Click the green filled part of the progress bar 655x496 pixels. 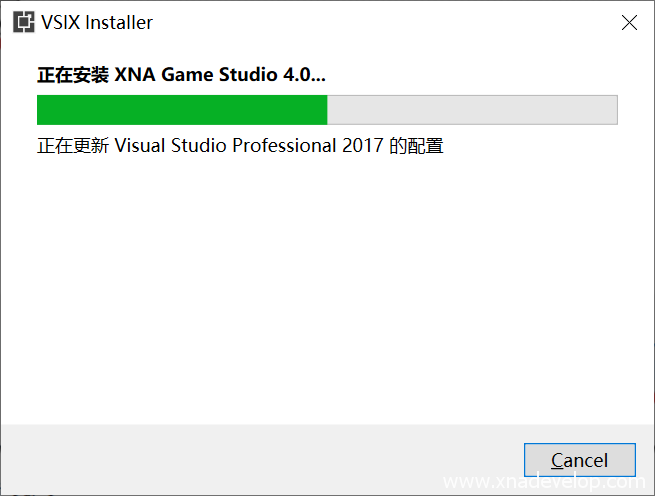pos(180,110)
